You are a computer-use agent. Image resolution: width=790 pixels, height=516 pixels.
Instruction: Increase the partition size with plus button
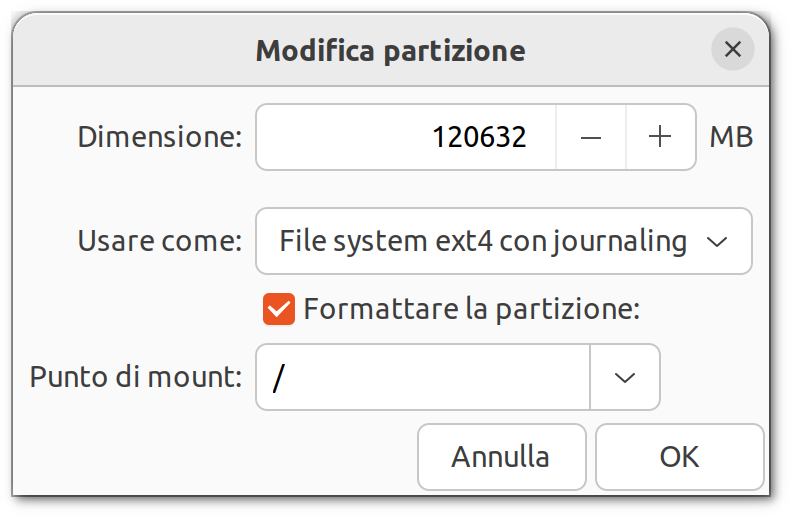tap(660, 137)
